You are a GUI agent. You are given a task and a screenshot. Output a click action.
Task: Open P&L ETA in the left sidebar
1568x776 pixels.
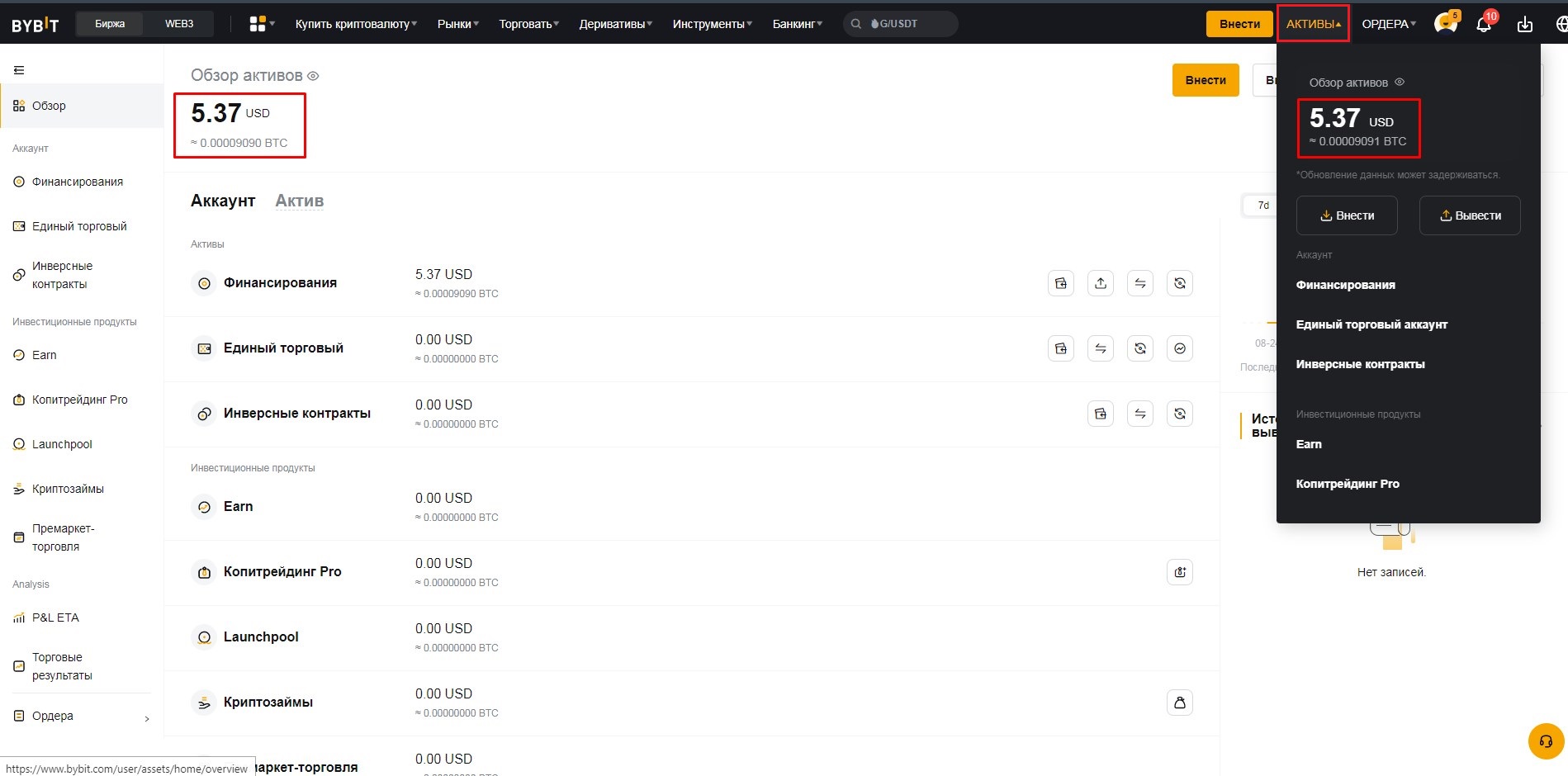point(82,617)
